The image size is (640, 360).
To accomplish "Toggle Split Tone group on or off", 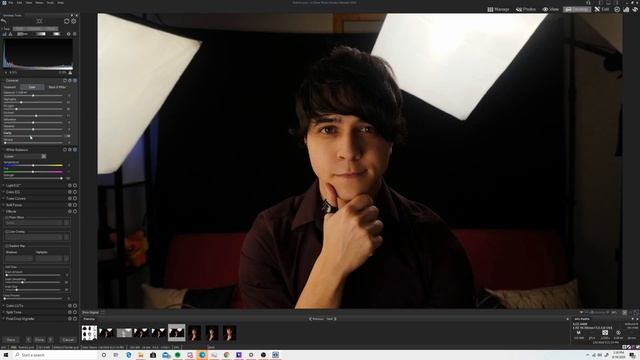I will point(75,312).
